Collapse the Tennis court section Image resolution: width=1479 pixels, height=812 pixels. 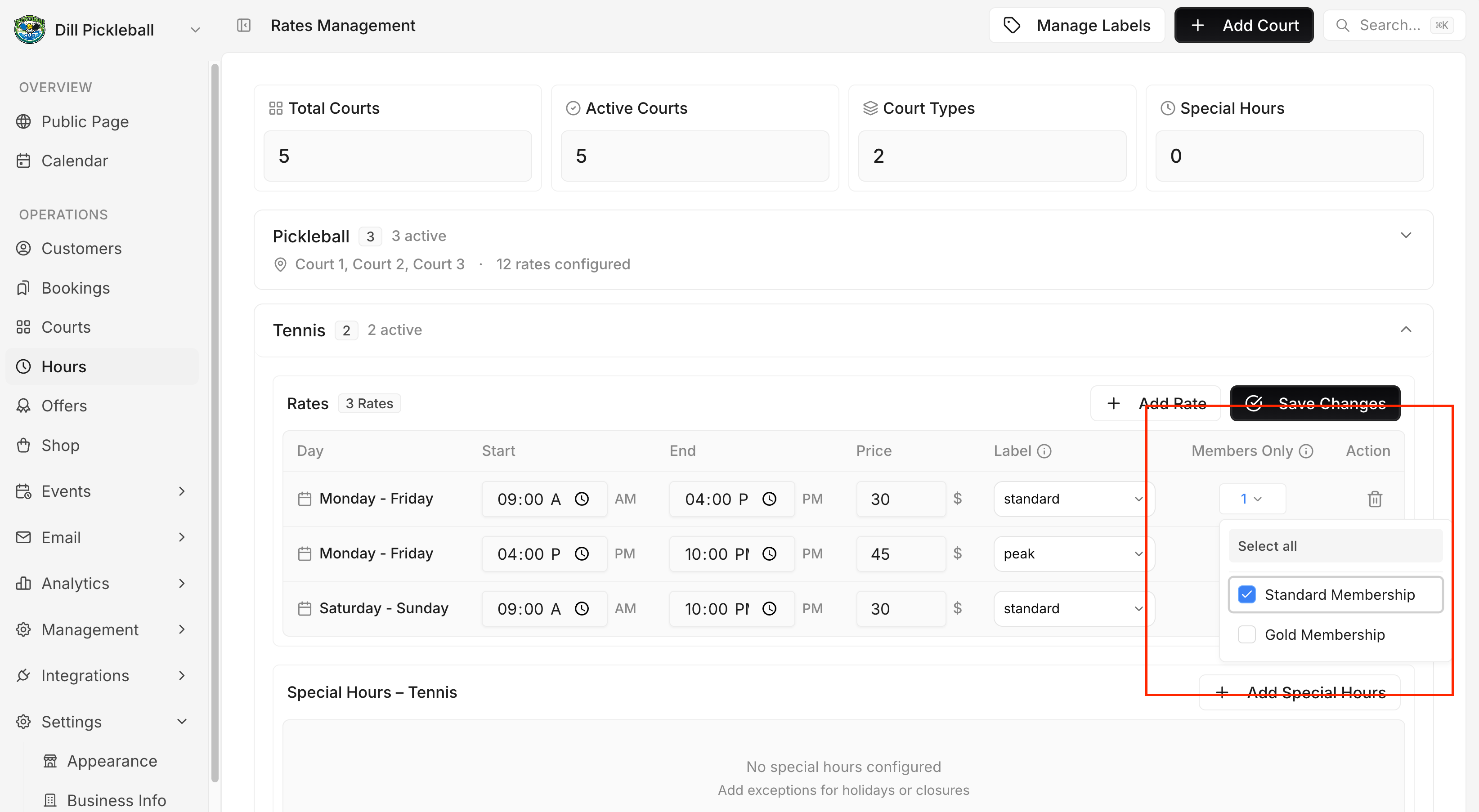(1406, 330)
